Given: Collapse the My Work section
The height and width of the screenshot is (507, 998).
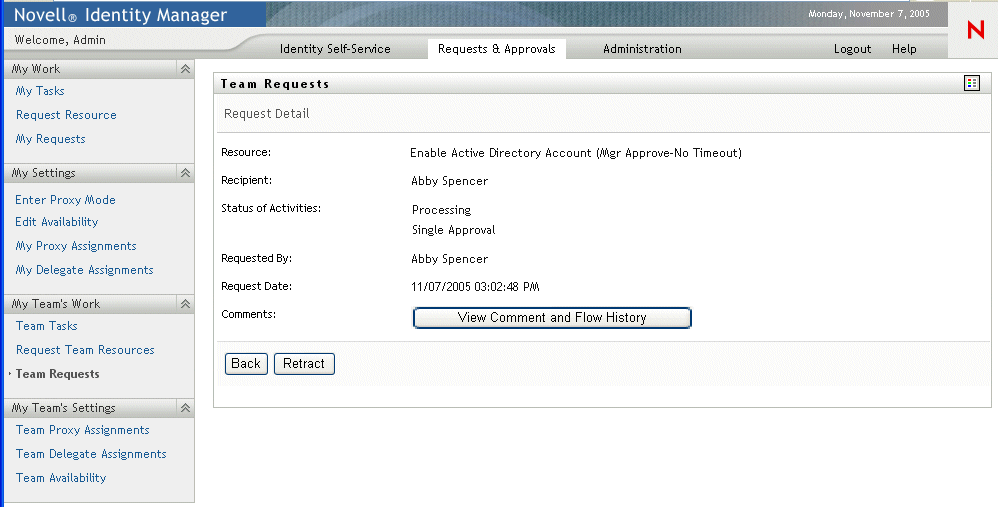Looking at the screenshot, I should (185, 69).
